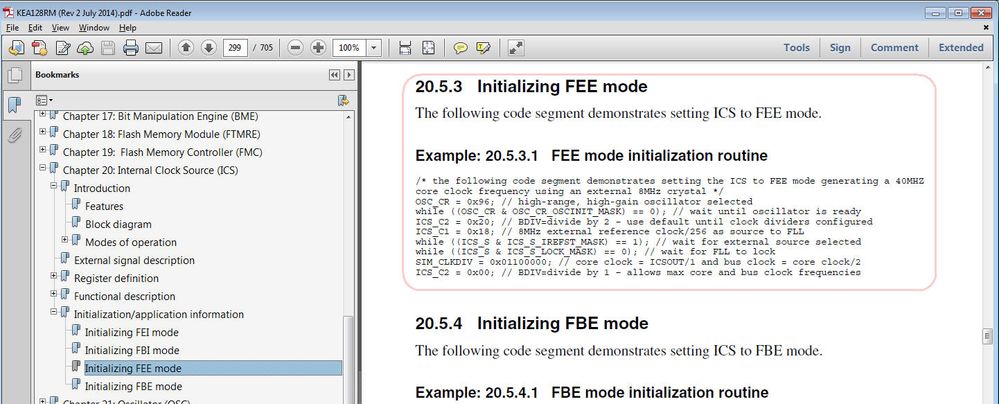Expand Chapter 17: Bit Manipulation Engine
Viewport: 999px width, 404px height.
[43, 114]
